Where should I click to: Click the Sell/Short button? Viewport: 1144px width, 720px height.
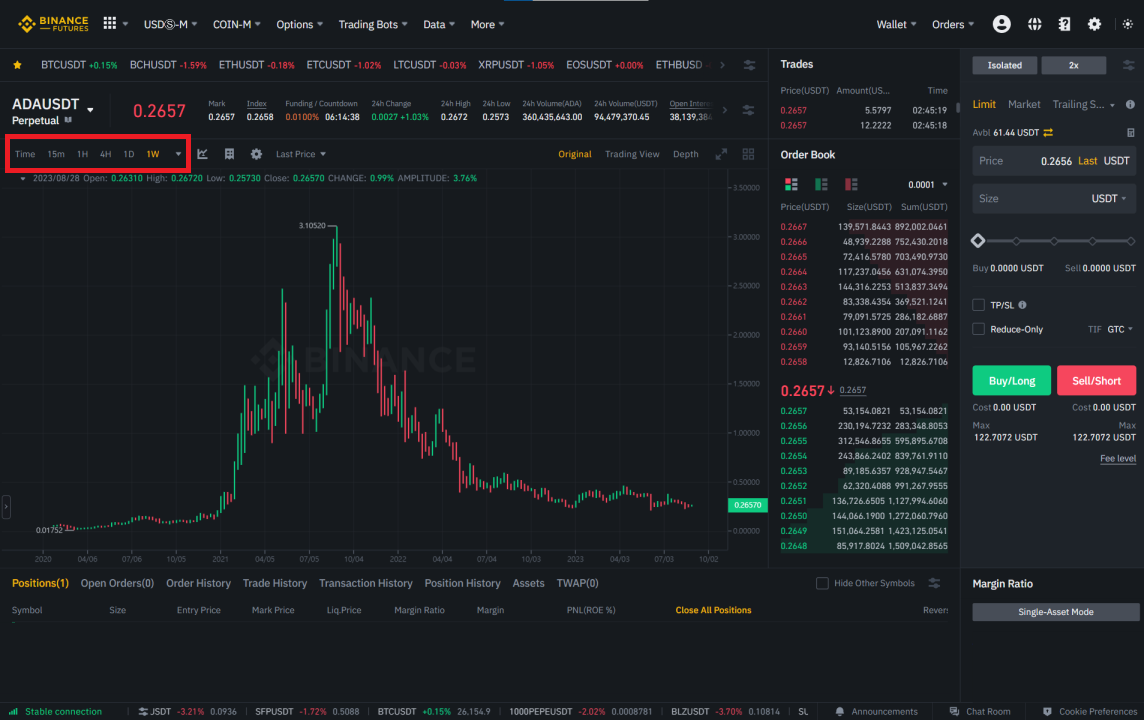pyautogui.click(x=1096, y=380)
